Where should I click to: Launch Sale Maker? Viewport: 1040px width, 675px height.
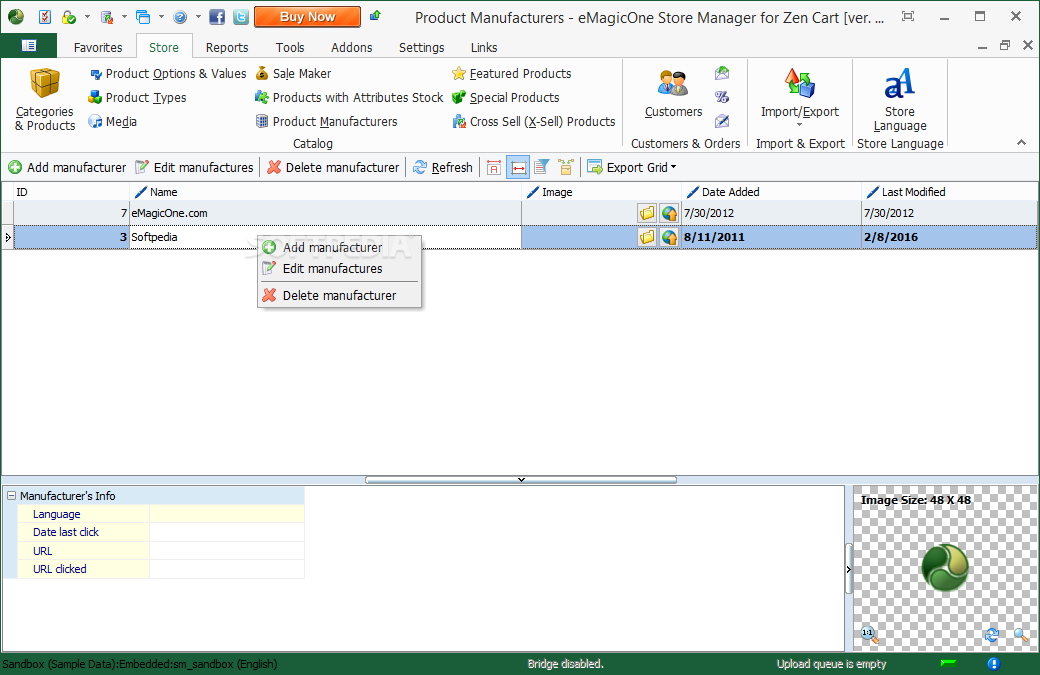pyautogui.click(x=294, y=74)
